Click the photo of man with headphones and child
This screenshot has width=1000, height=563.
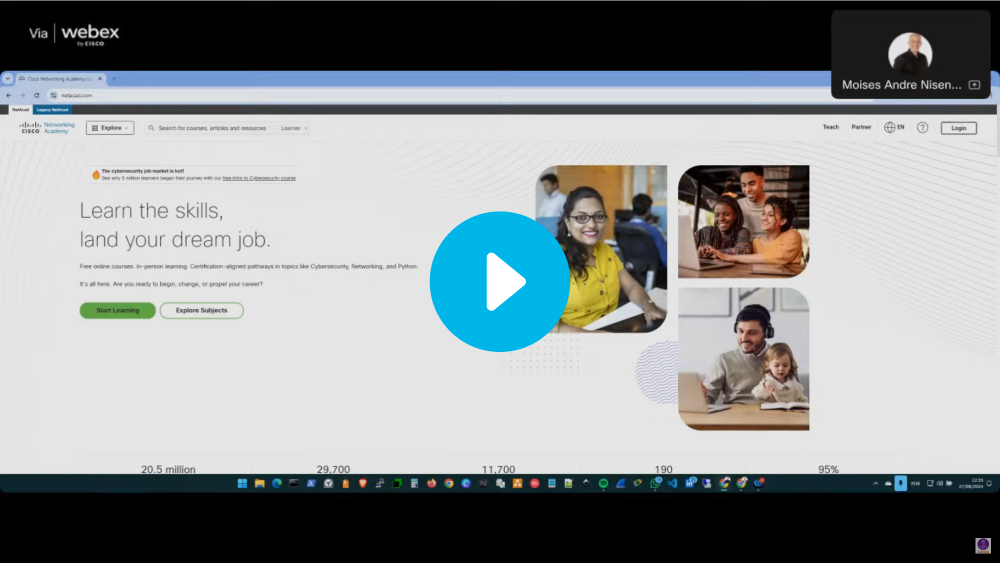pos(744,359)
